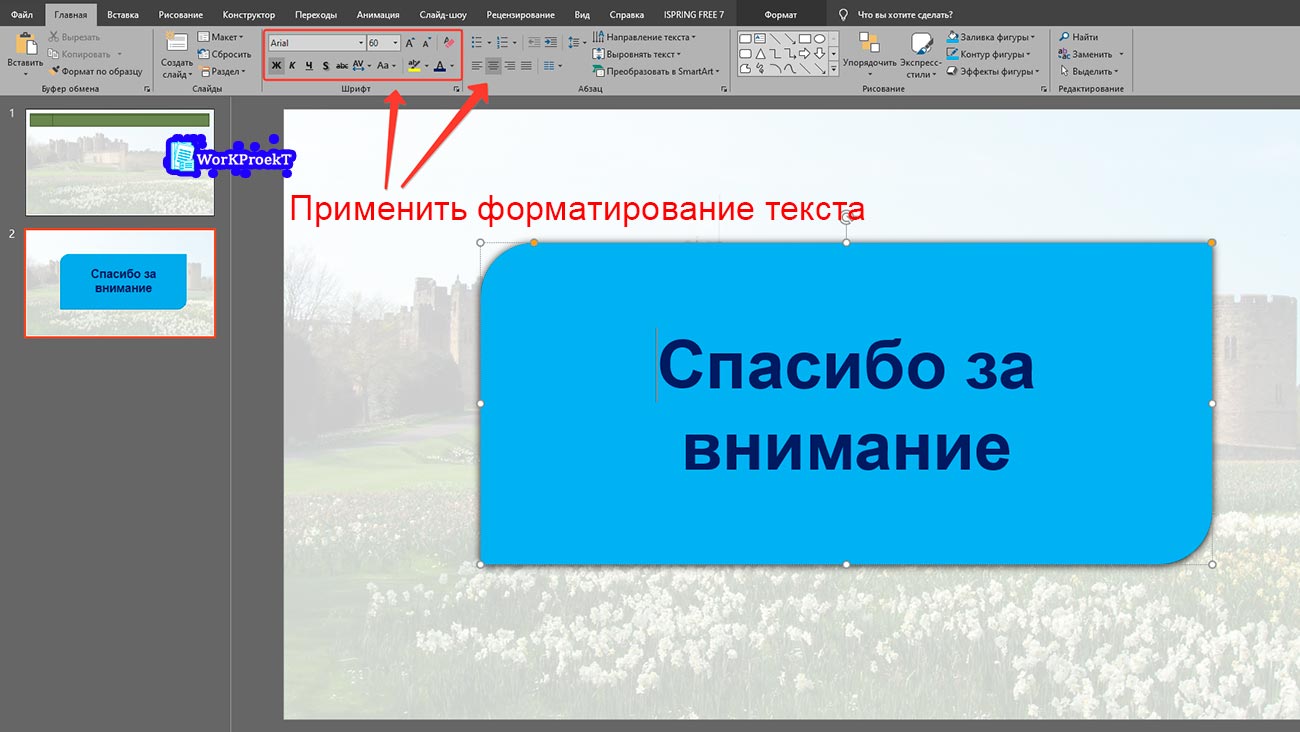Click the increase font size icon

point(410,43)
